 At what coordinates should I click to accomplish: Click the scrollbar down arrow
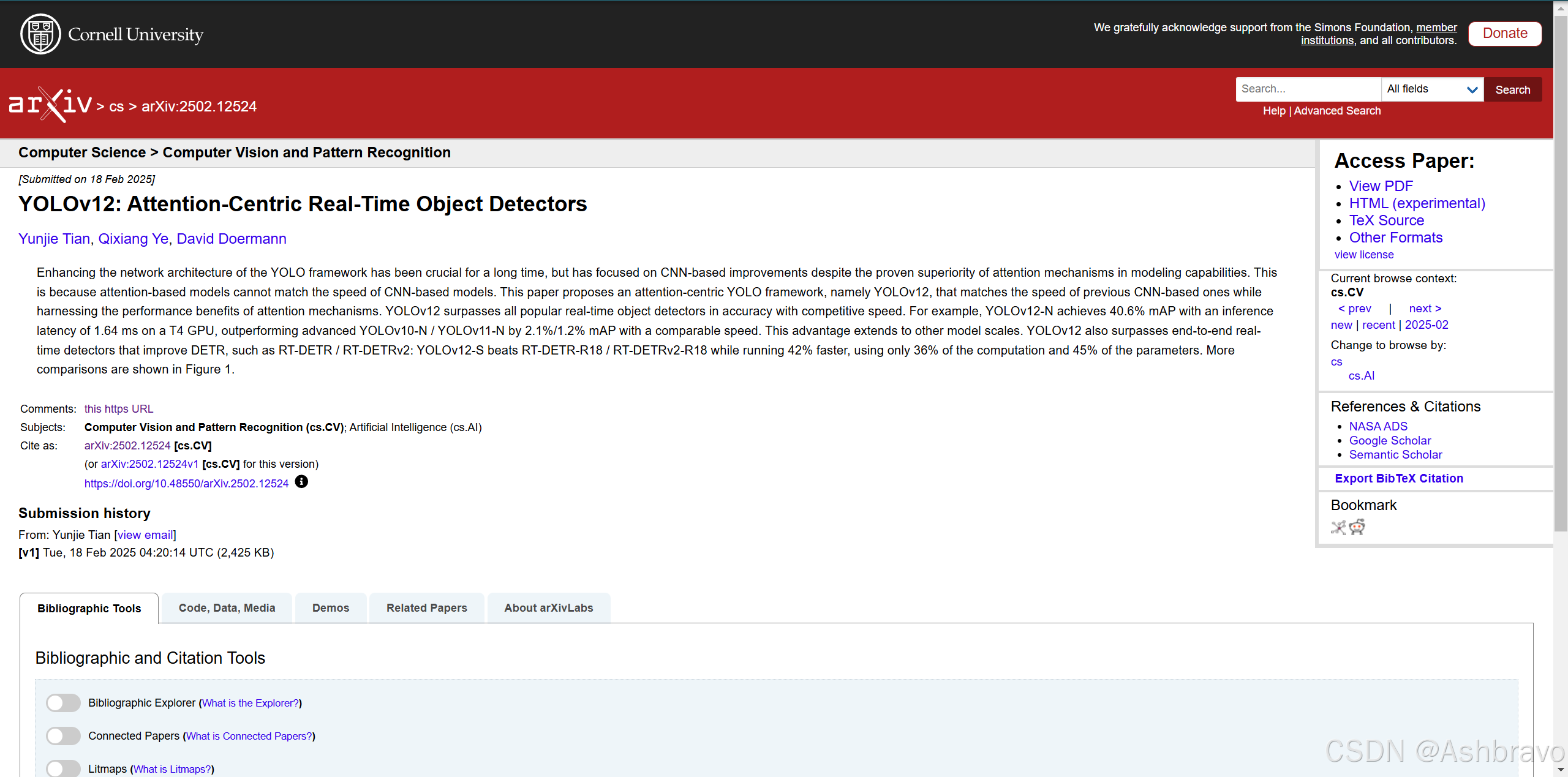tap(1561, 770)
